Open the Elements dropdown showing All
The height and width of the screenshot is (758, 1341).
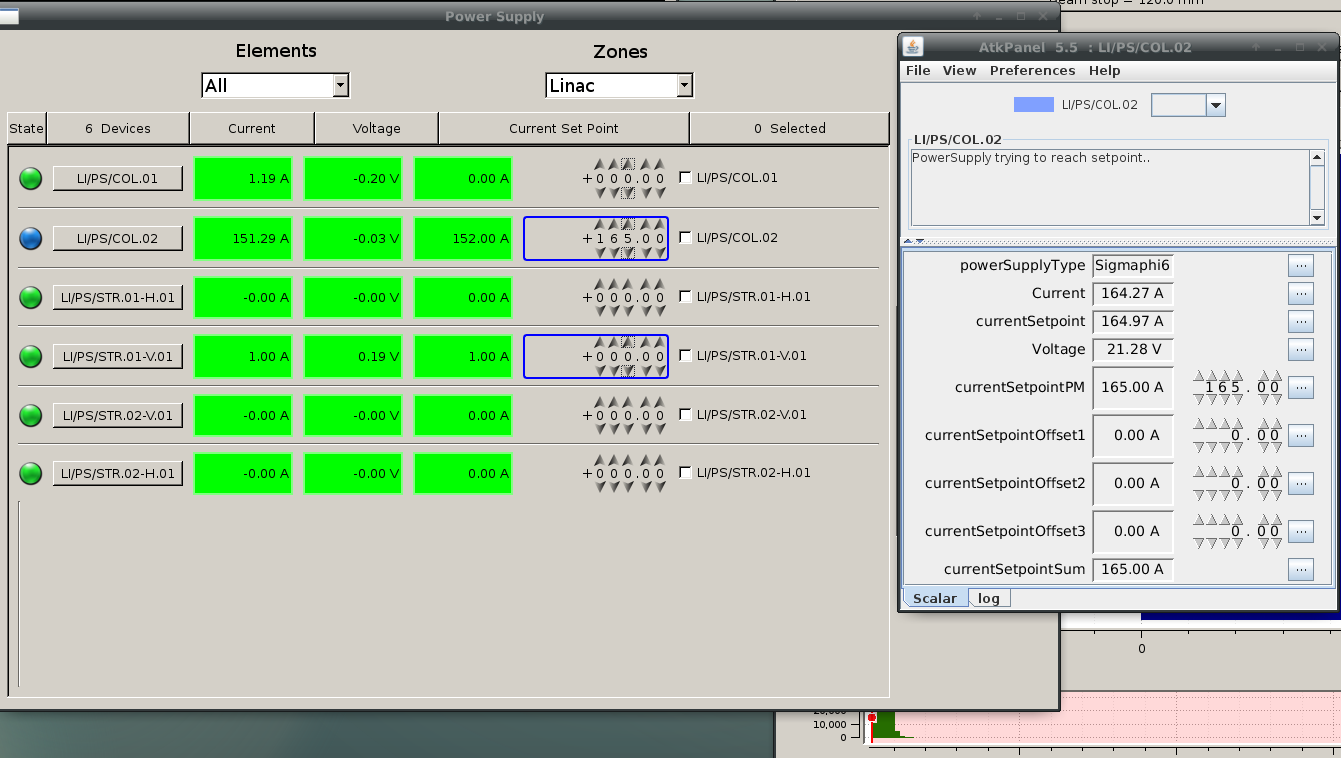pos(275,86)
